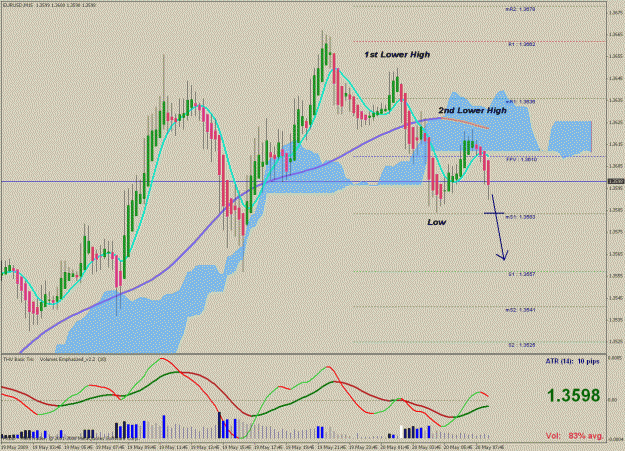The width and height of the screenshot is (625, 451).
Task: Click the FPV 1.3610 pivot label
Action: (x=521, y=159)
